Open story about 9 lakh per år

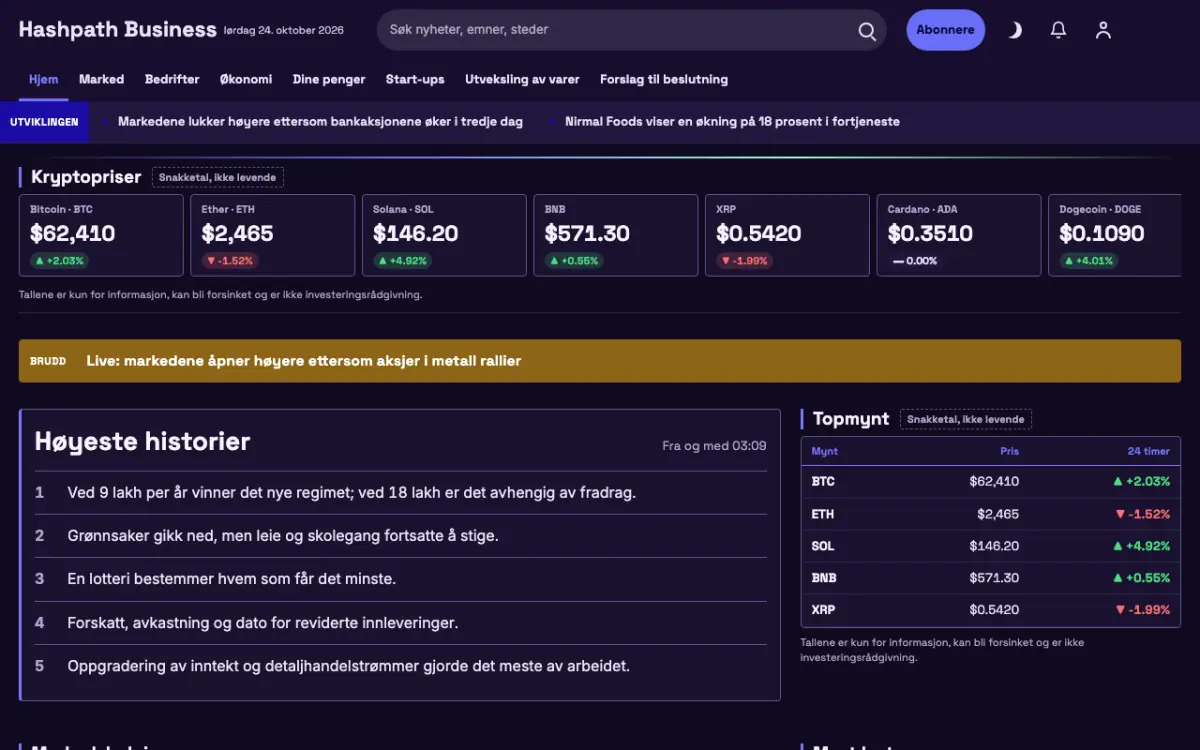352,492
